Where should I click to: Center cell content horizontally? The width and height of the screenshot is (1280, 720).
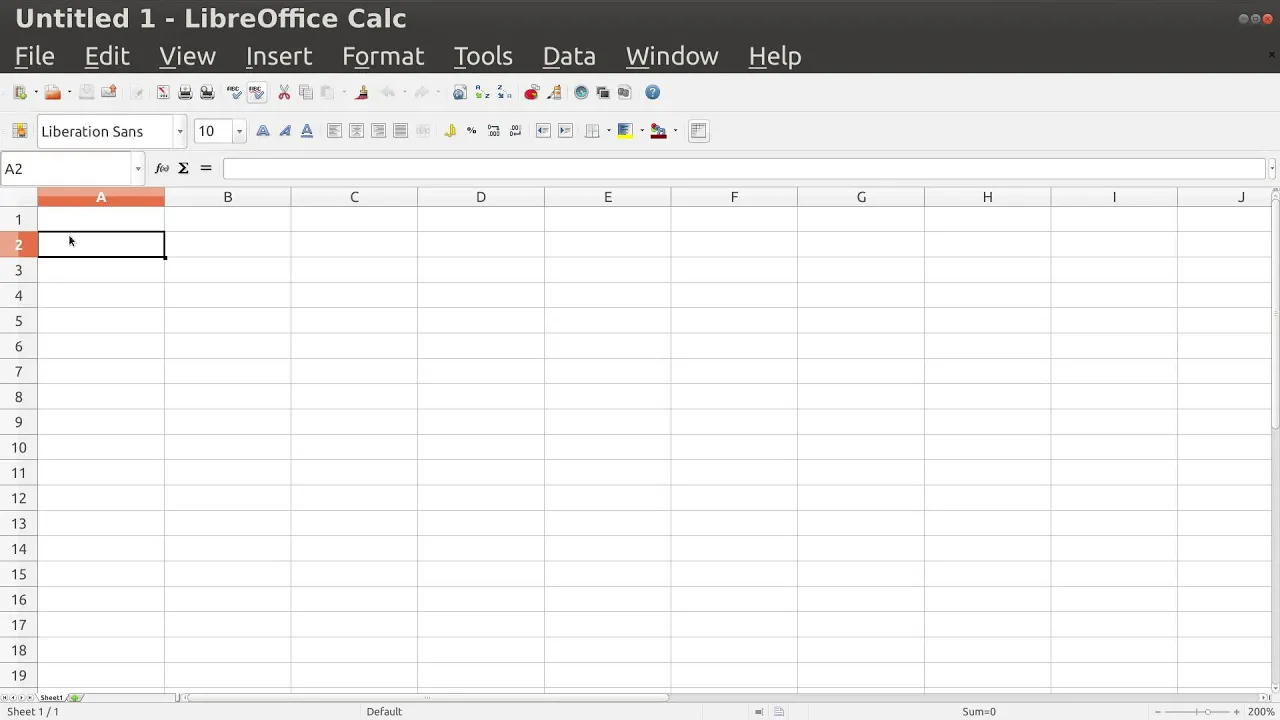[356, 131]
